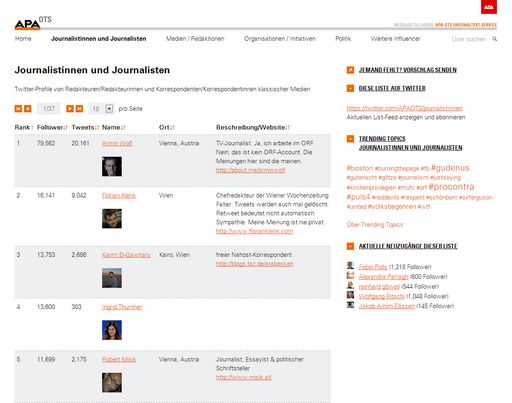Open Ingrid Thurnher profile link
Viewport: 512px width, 403px height.
[x=122, y=307]
